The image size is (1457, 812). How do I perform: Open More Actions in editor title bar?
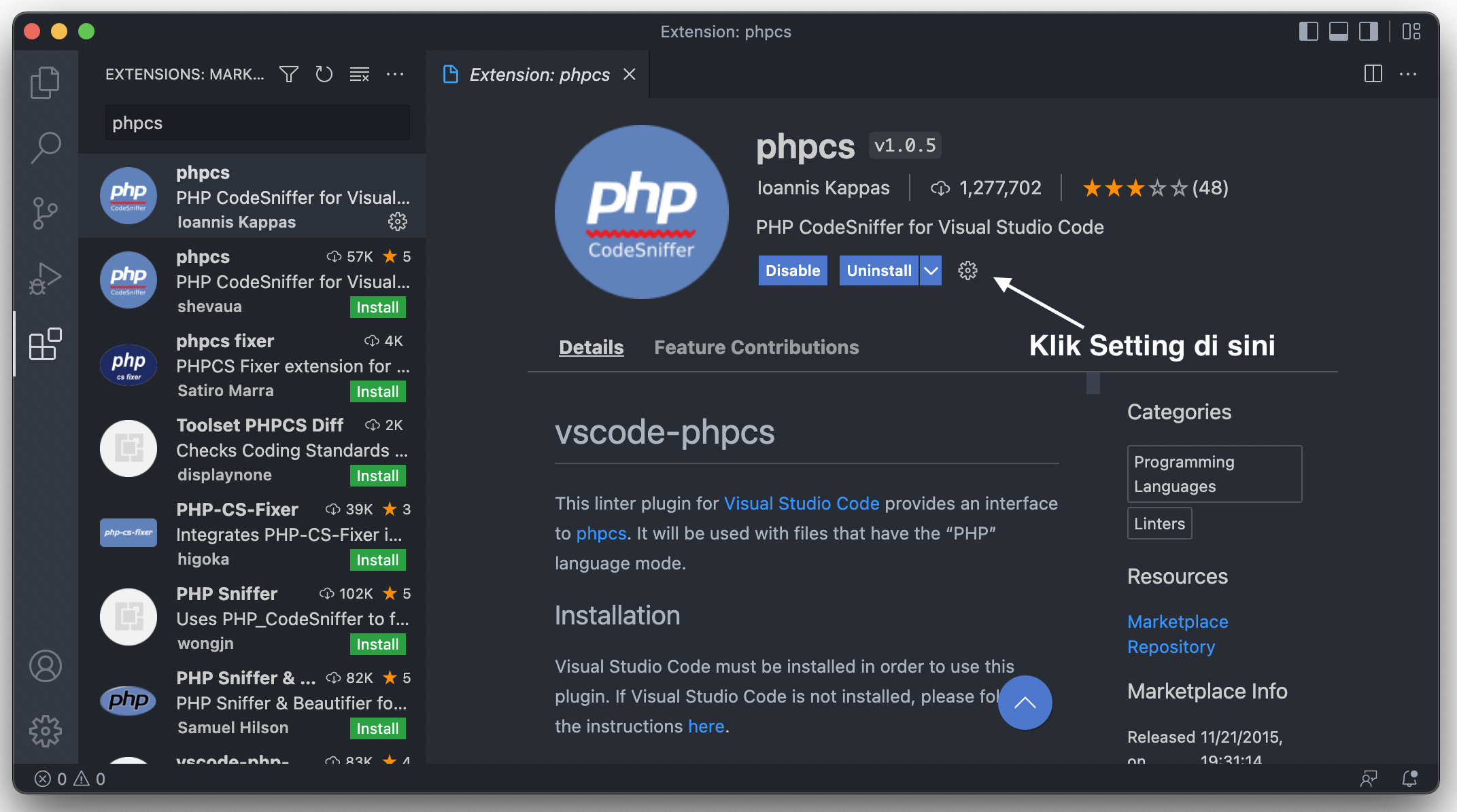pyautogui.click(x=1408, y=74)
